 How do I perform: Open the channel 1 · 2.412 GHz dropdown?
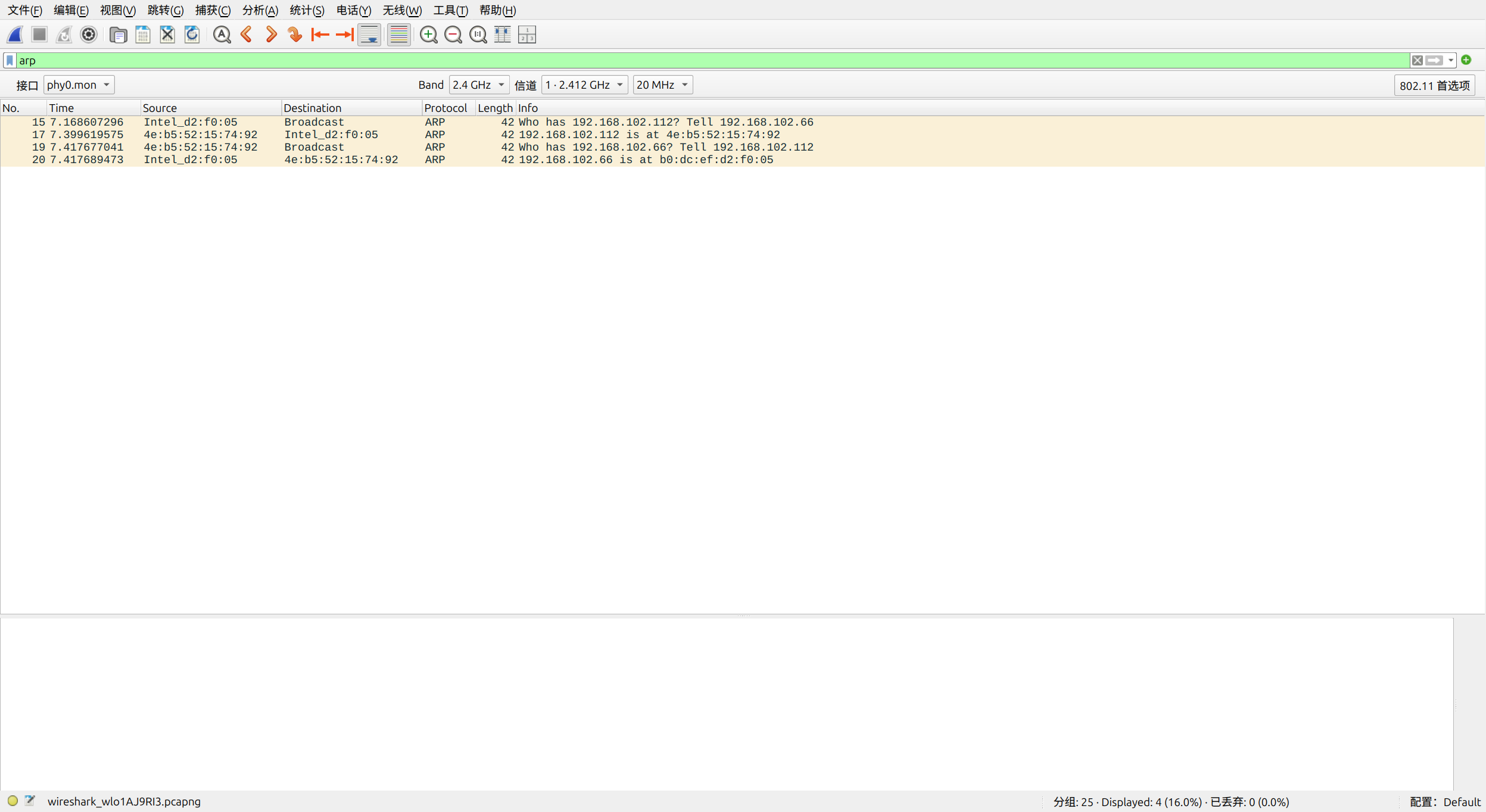click(x=584, y=85)
